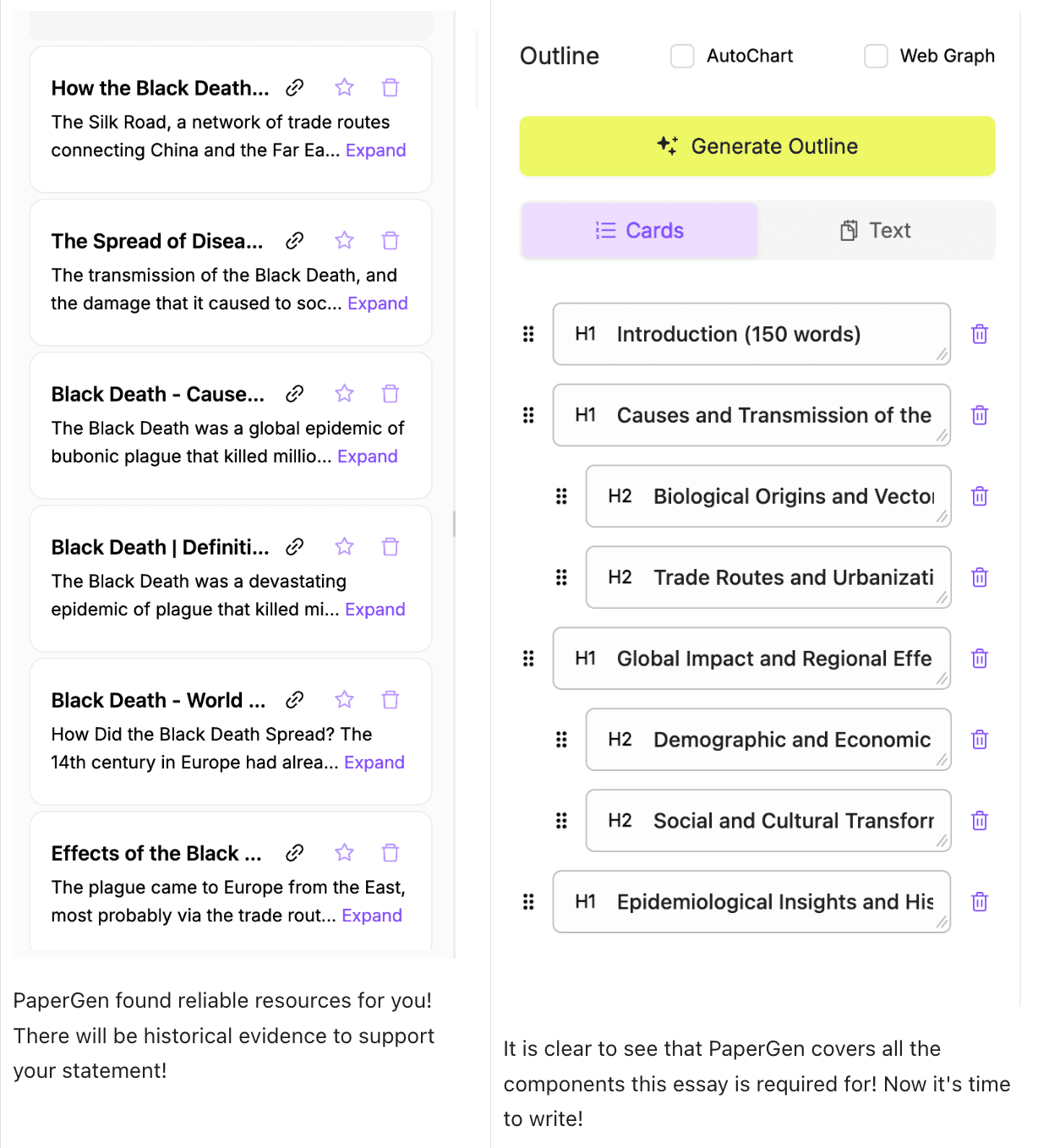Switch to the Cards outline view

[640, 231]
